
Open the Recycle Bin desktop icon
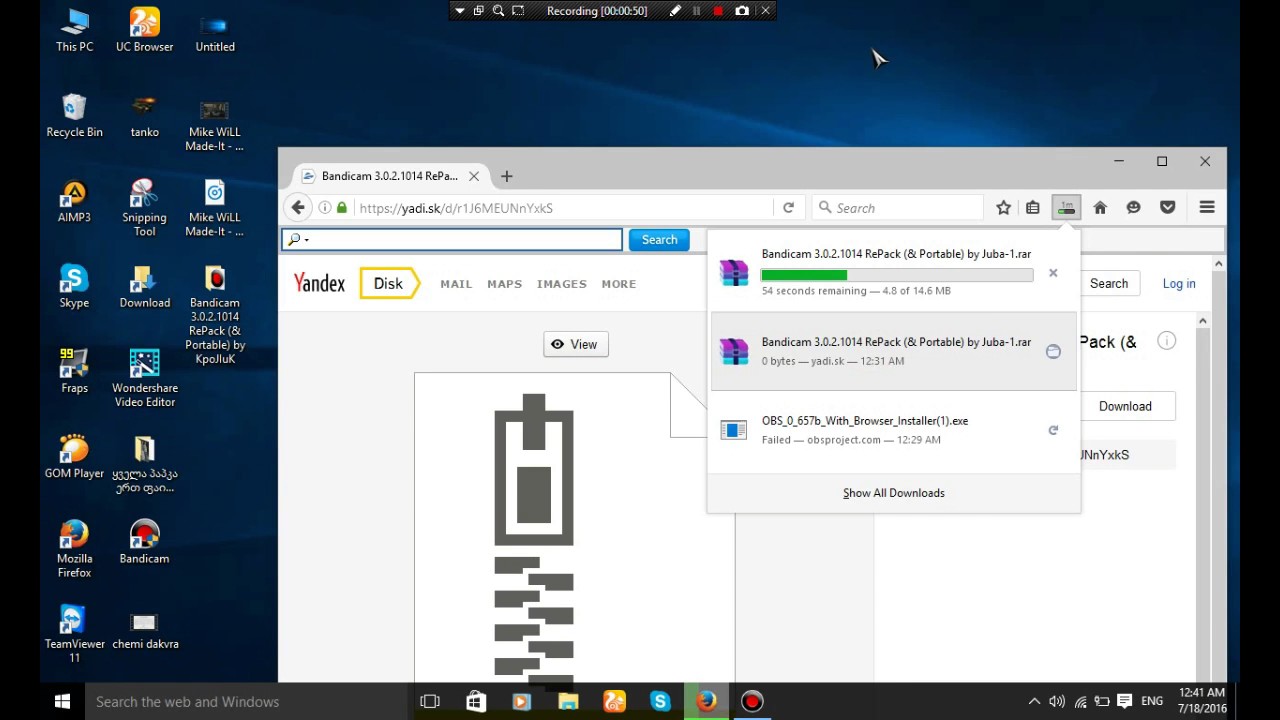click(74, 116)
